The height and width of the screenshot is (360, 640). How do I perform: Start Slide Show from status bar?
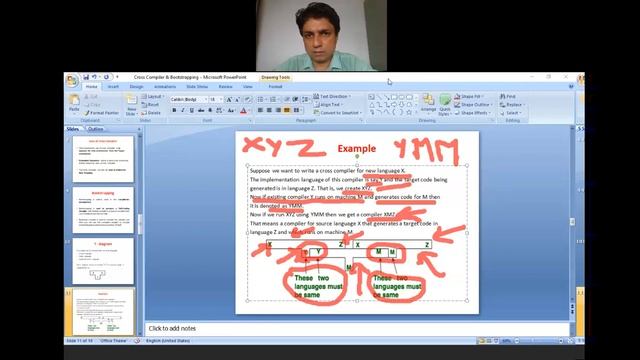[x=496, y=340]
